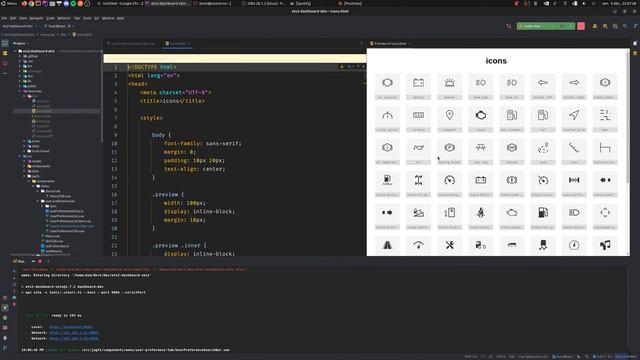Click the red stop button in toolbar
This screenshot has width=640, height=360.
[581, 26]
